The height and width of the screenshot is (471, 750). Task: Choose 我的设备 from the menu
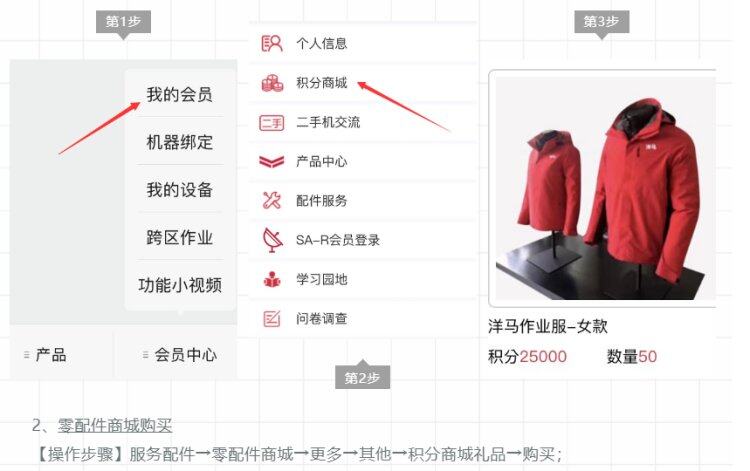179,190
